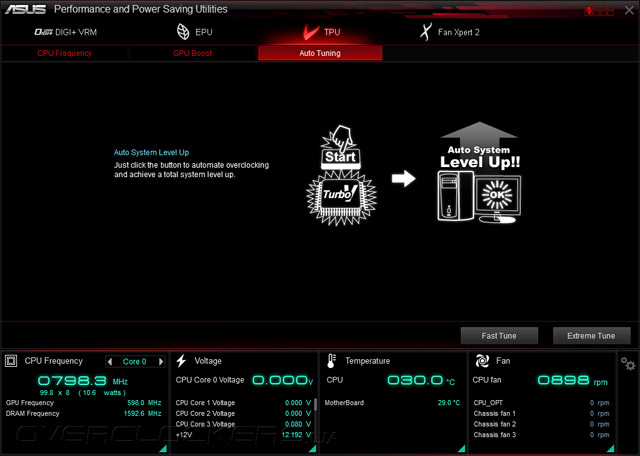Select the previous CPU core arrow
Viewport: 640px width, 456px height.
110,361
